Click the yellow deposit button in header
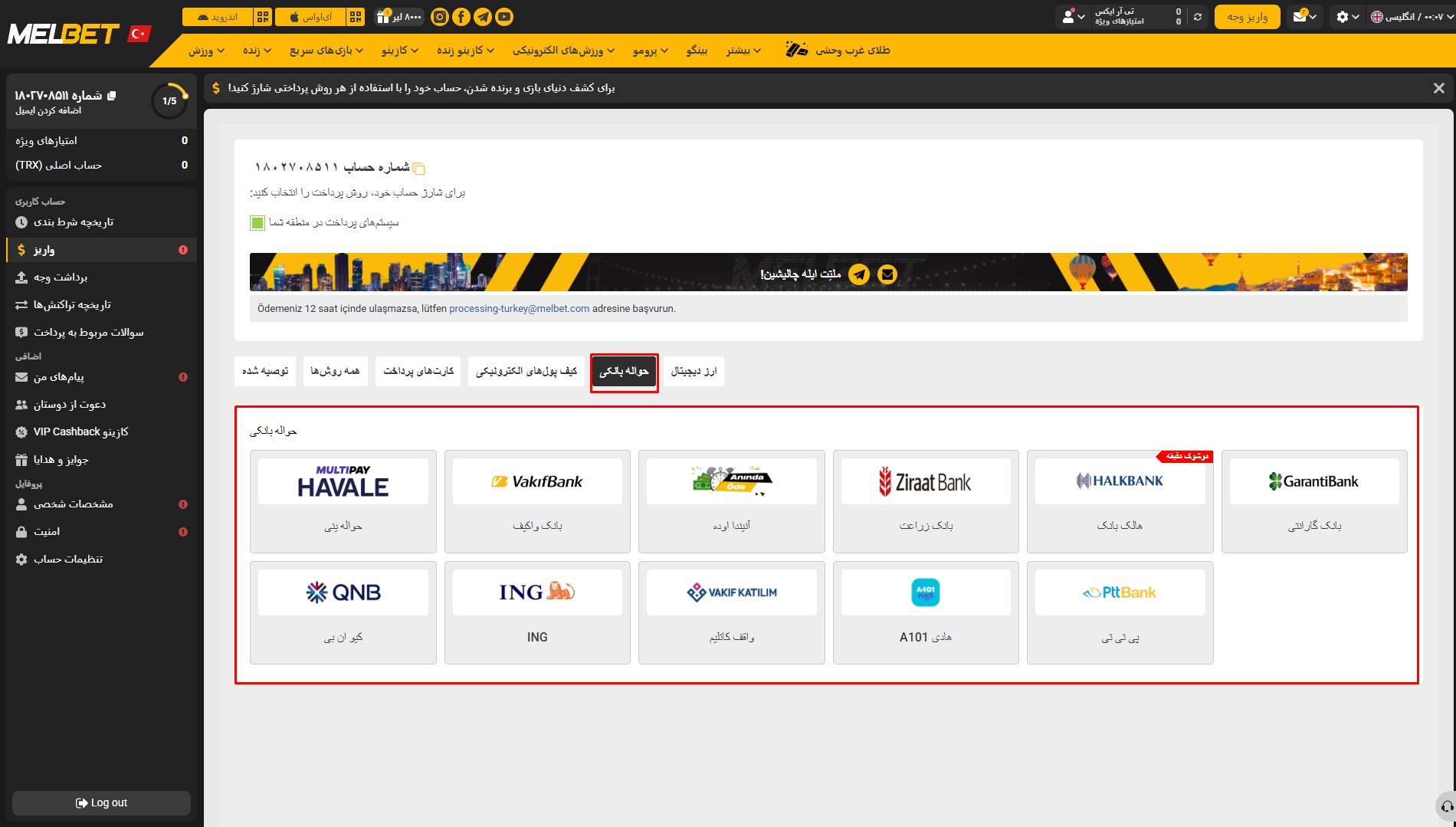The width and height of the screenshot is (1456, 827). (1247, 17)
